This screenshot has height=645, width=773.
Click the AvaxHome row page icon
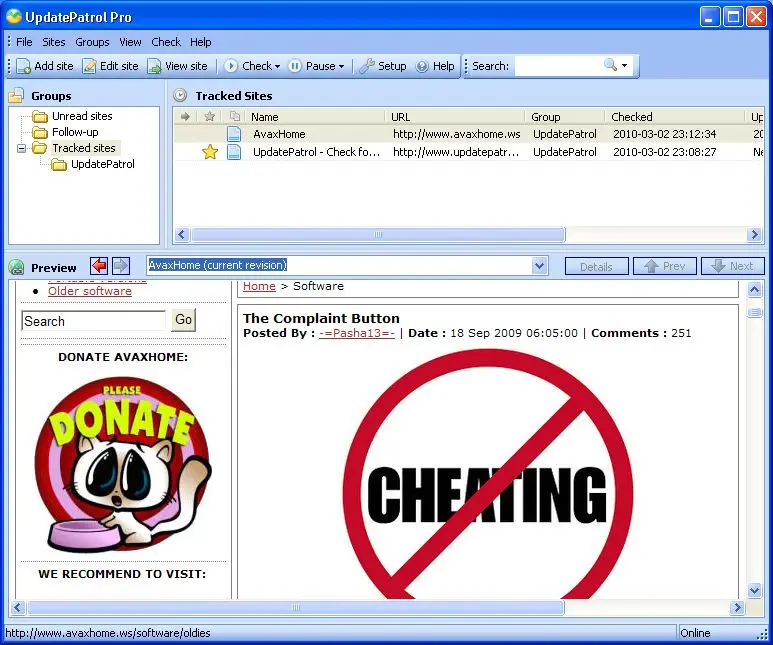(234, 134)
